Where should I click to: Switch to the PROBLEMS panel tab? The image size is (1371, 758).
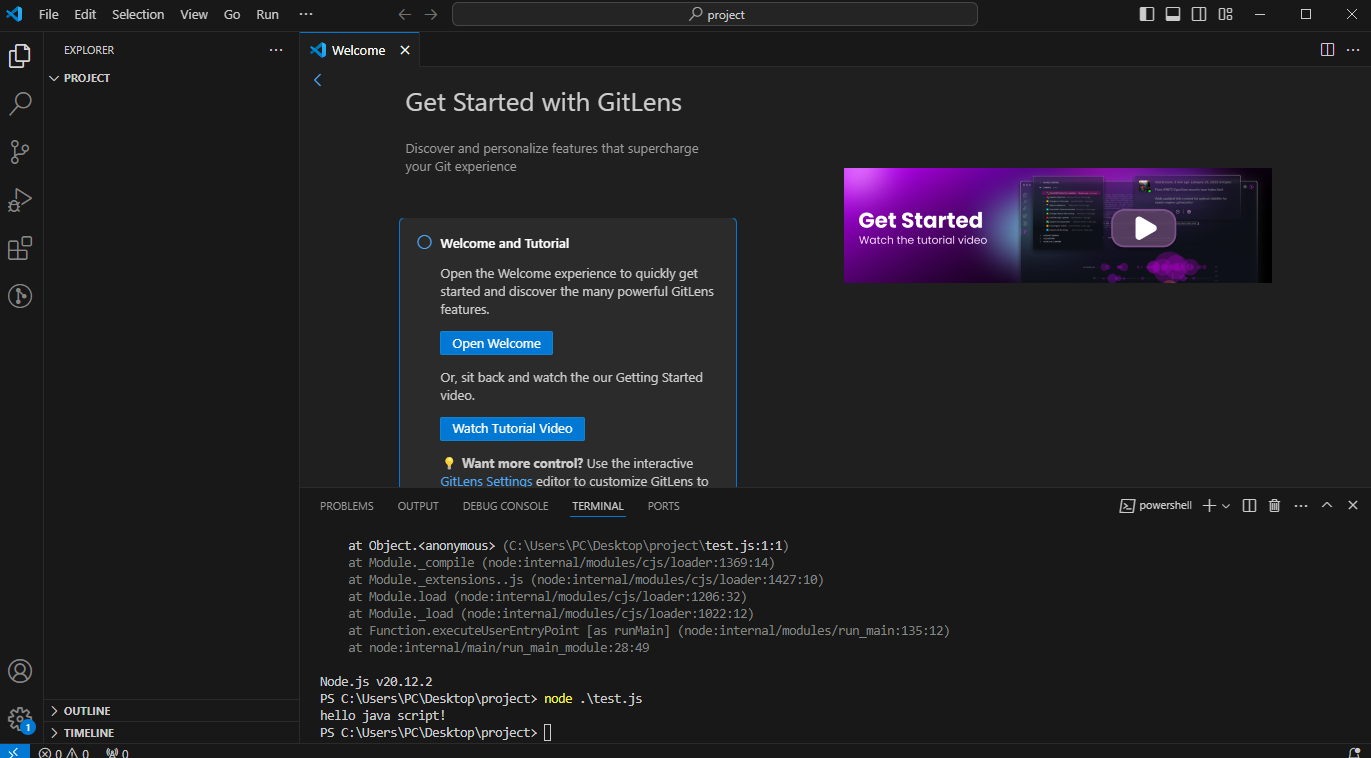click(x=347, y=506)
